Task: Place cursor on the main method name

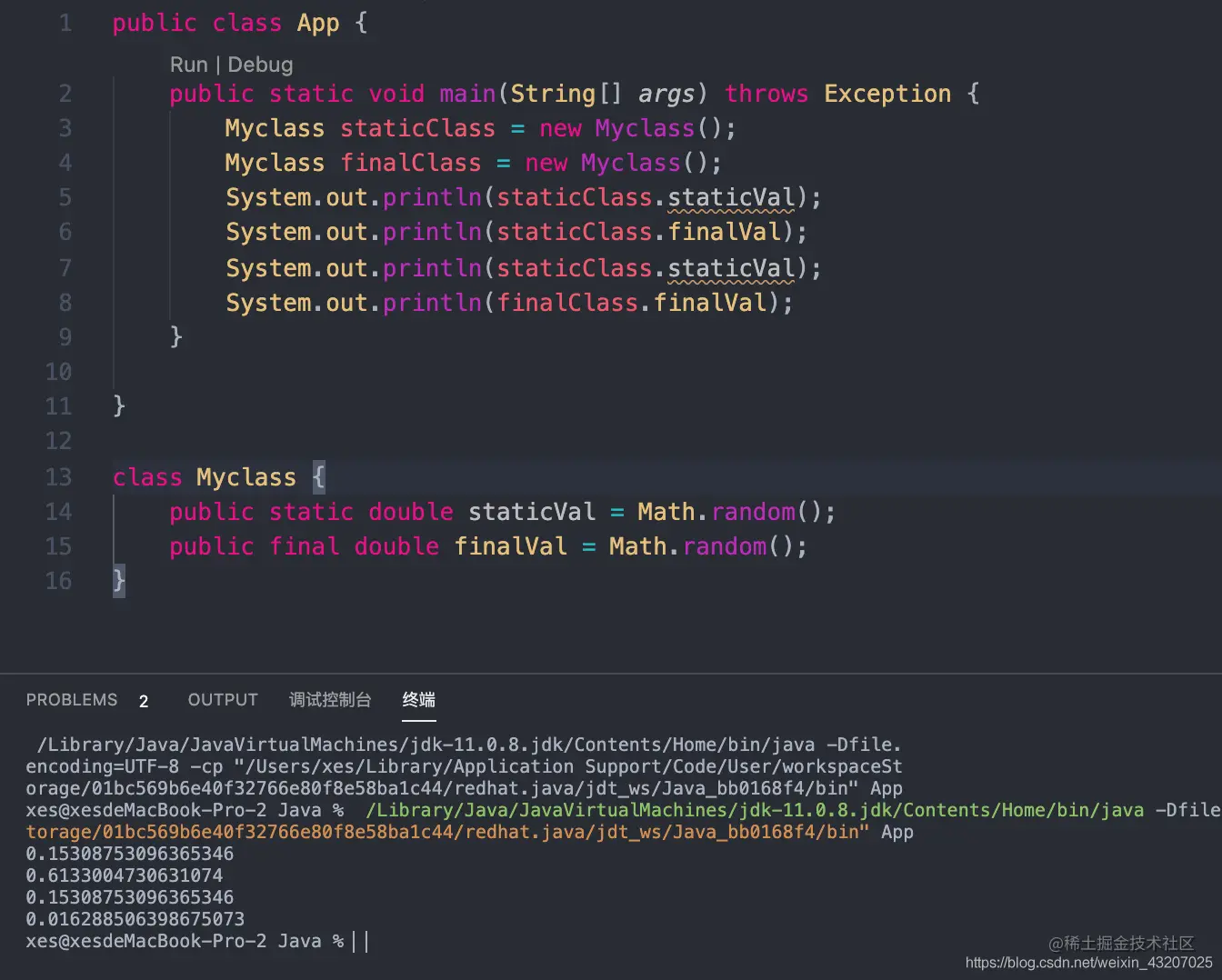Action: tap(467, 94)
